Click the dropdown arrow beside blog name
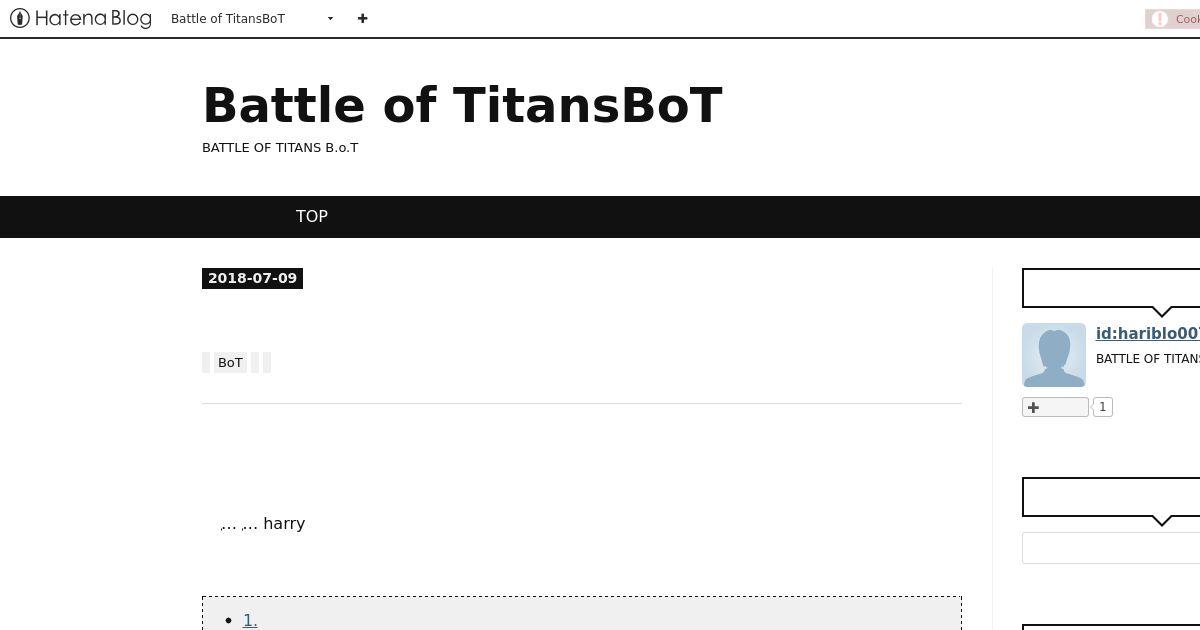Screen dimensions: 1200x630 pyautogui.click(x=330, y=18)
